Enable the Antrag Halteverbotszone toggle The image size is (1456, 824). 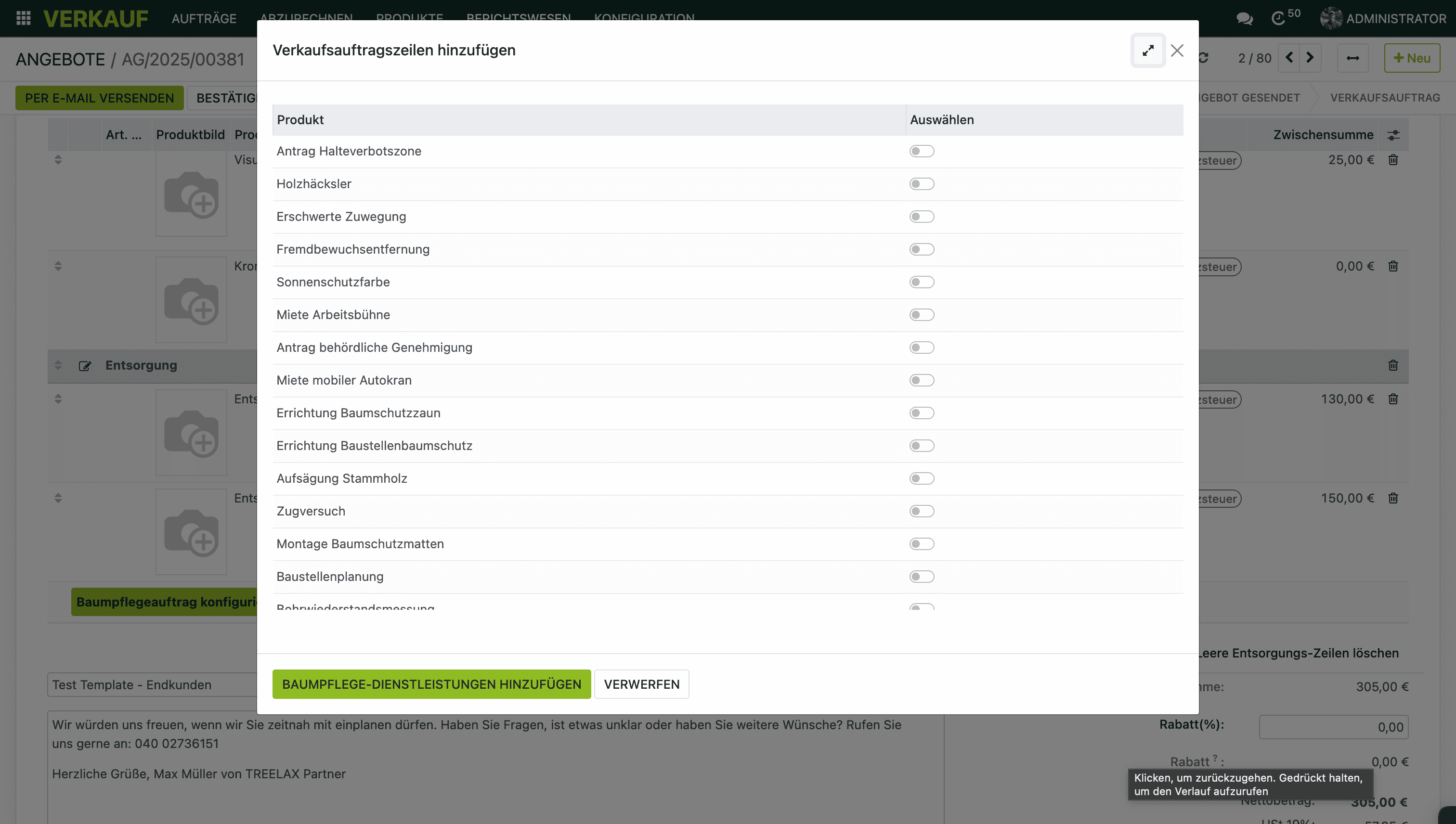tap(922, 151)
